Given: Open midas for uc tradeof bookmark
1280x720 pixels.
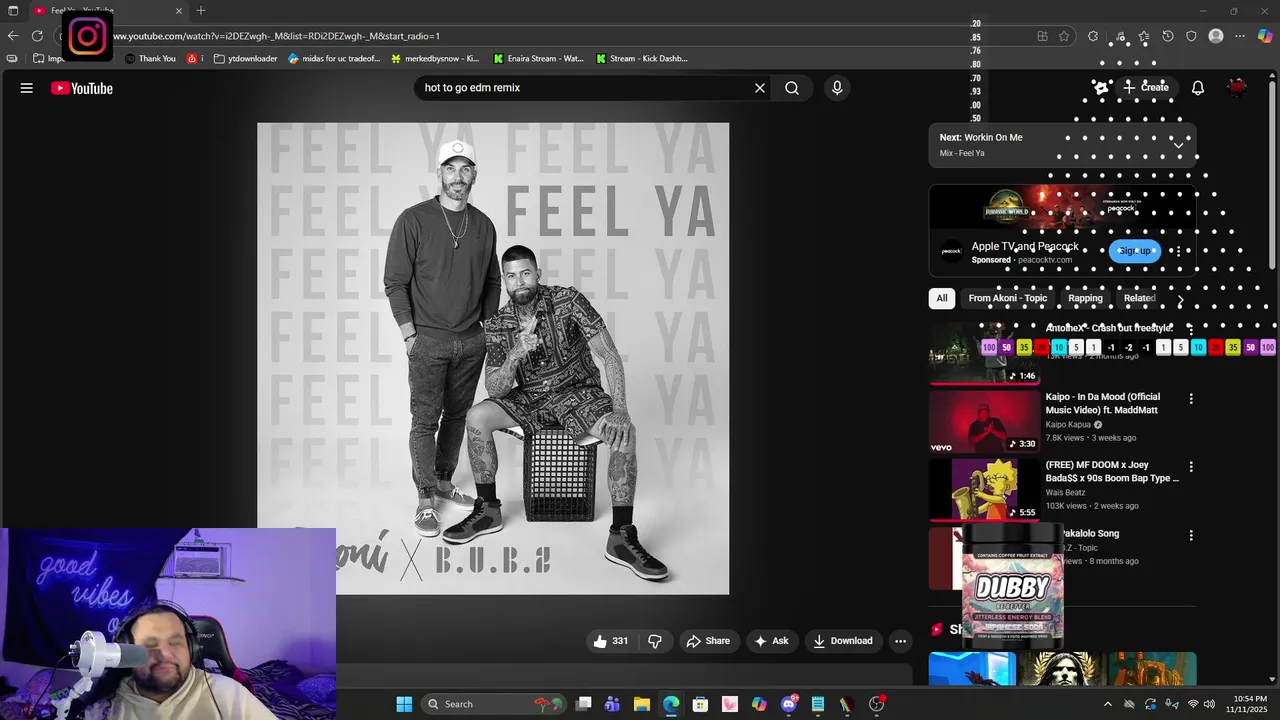Looking at the screenshot, I should point(334,58).
